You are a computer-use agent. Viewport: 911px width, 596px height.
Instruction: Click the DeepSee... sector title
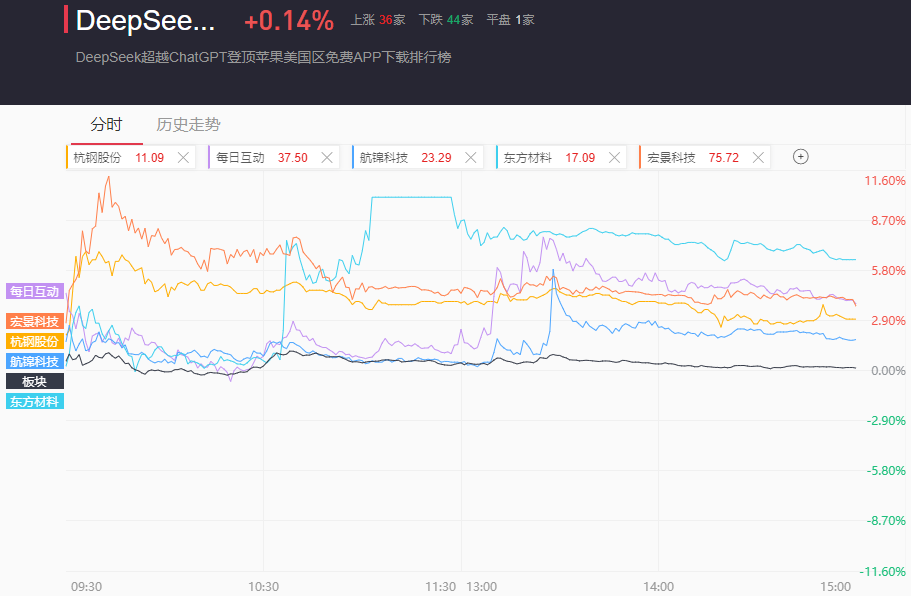tap(145, 20)
